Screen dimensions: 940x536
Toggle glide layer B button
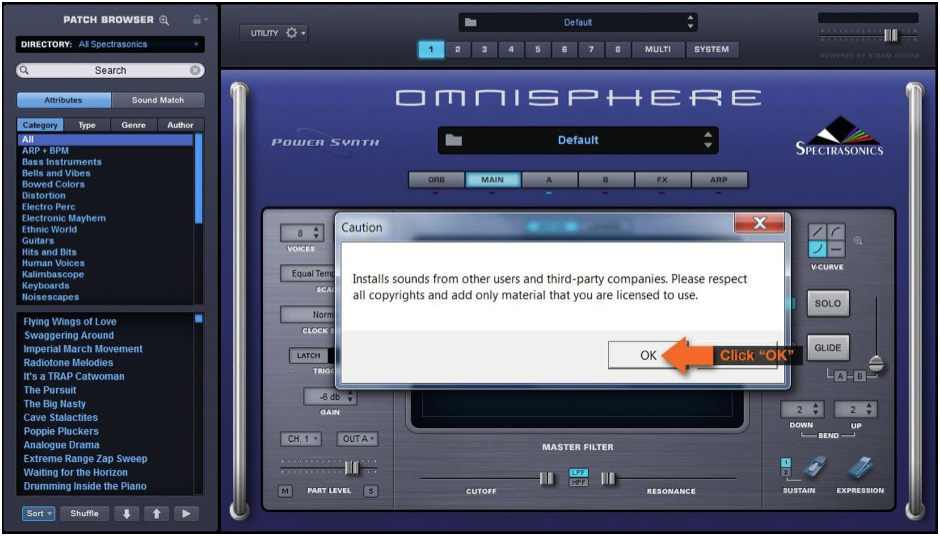coord(860,376)
